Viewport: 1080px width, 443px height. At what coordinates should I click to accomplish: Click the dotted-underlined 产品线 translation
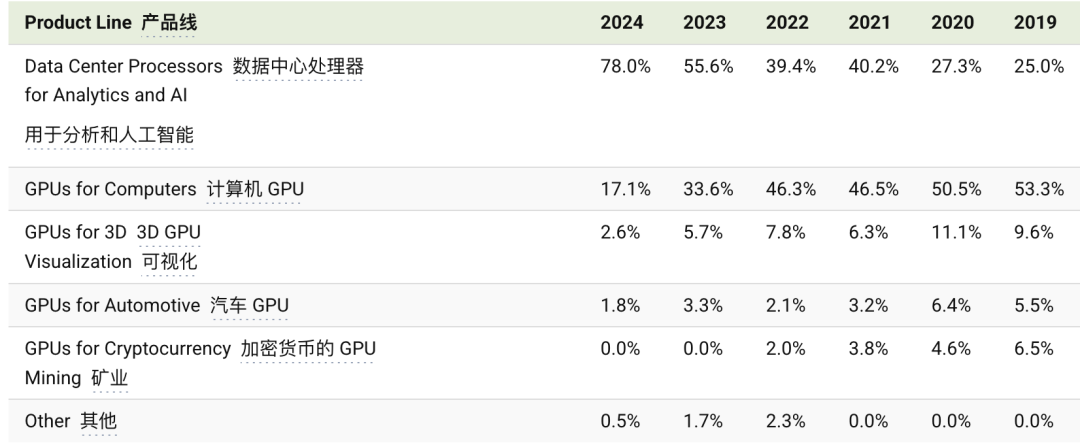tap(169, 23)
